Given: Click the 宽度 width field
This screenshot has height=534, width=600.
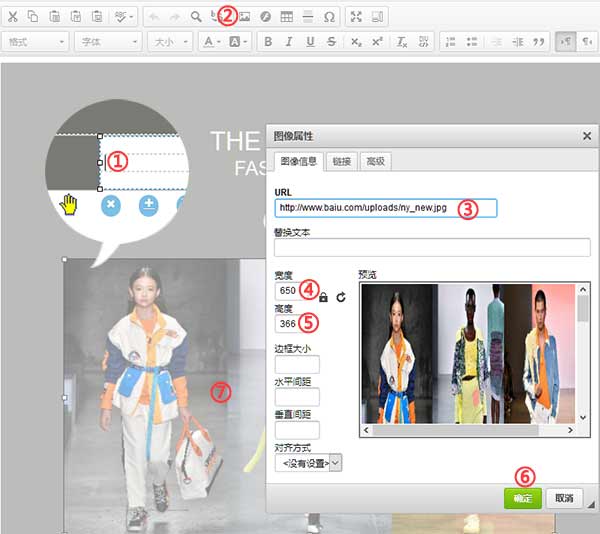Looking at the screenshot, I should click(x=296, y=291).
